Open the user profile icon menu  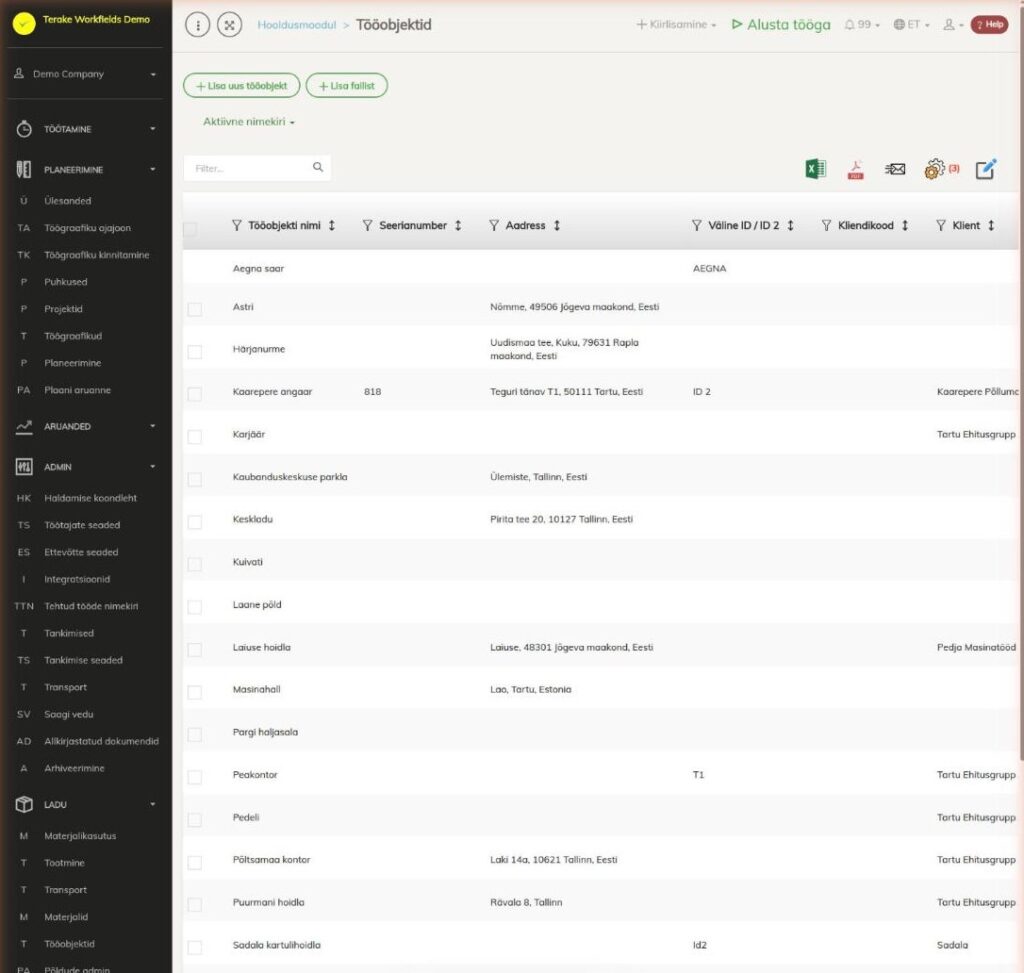(x=953, y=25)
